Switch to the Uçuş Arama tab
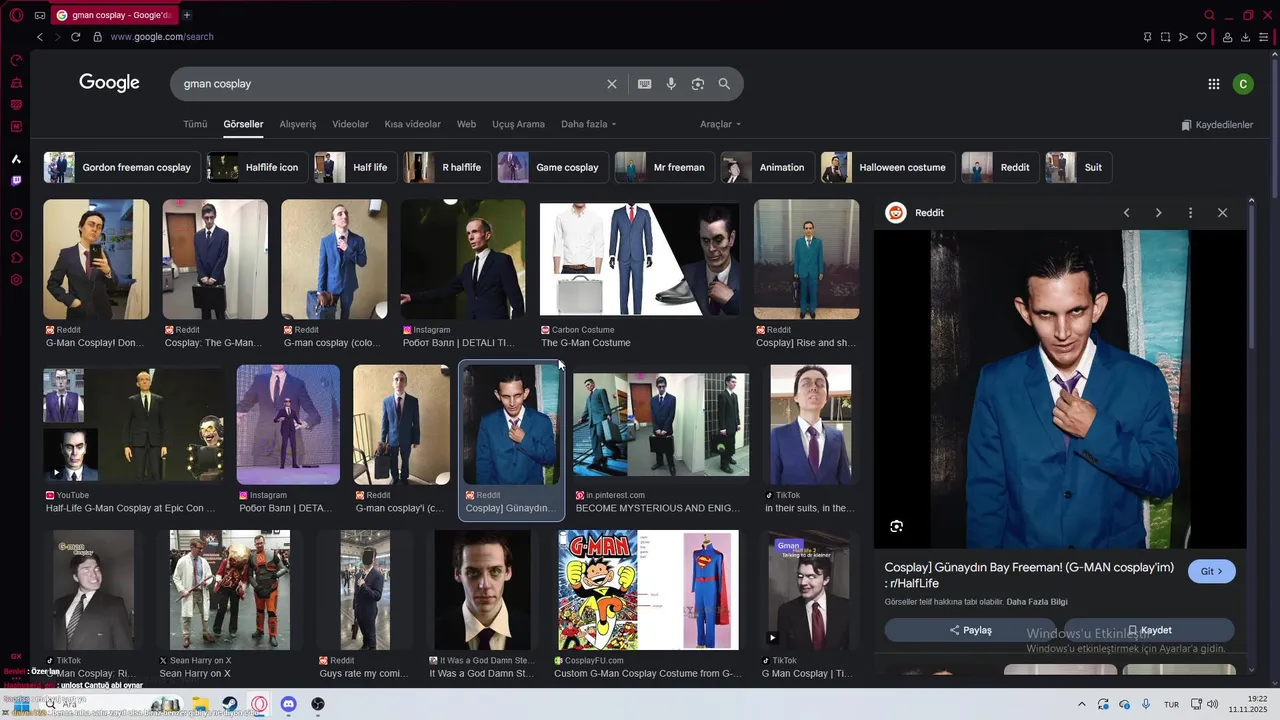 518,124
